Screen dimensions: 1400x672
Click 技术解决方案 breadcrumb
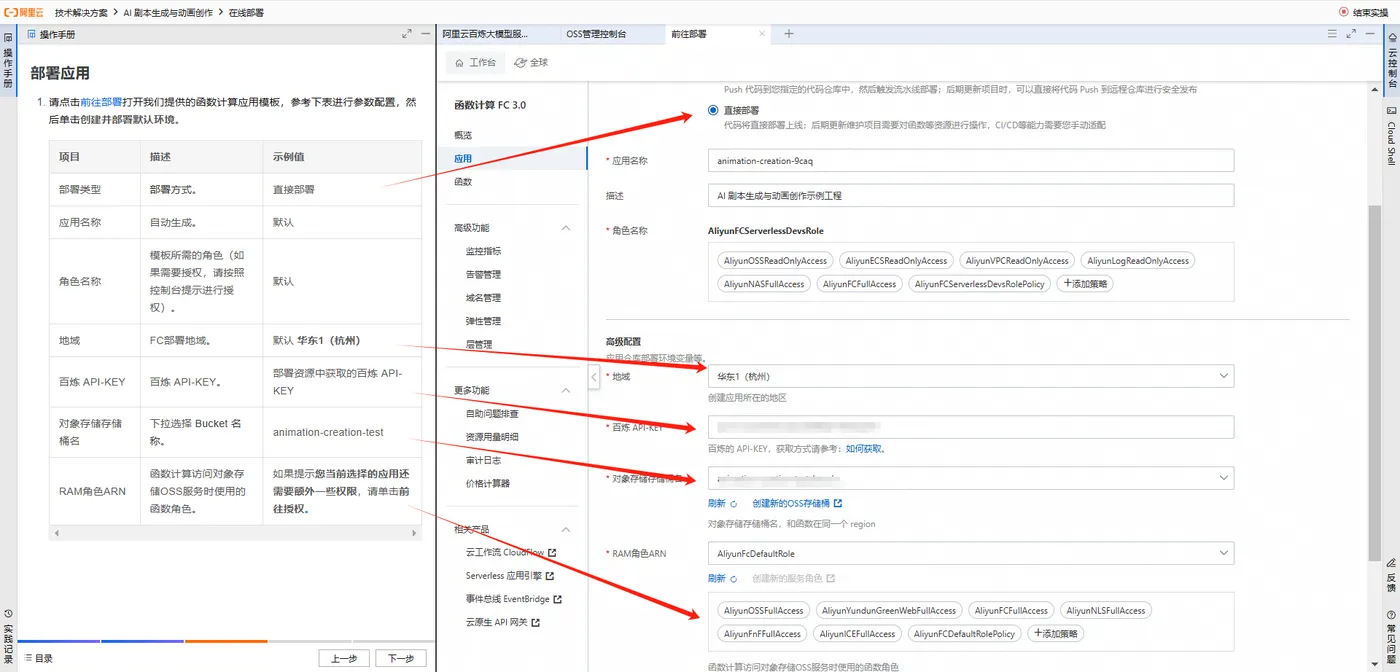[83, 12]
